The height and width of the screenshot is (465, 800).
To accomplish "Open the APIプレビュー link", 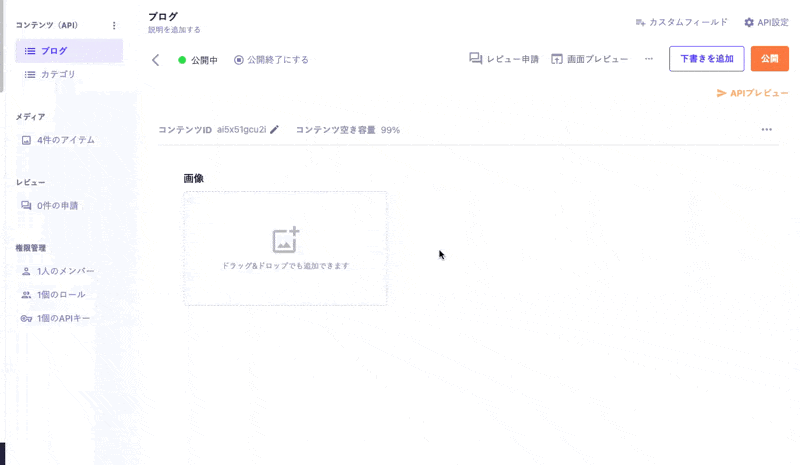I will tap(753, 93).
